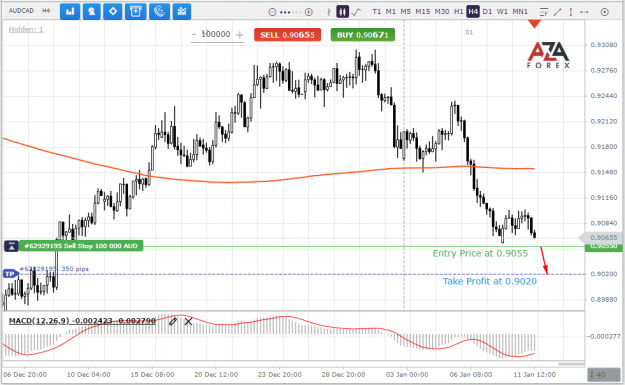This screenshot has height=385, width=625.
Task: Click the blue box-with-up-arrow icon button
Action: (x=136, y=11)
